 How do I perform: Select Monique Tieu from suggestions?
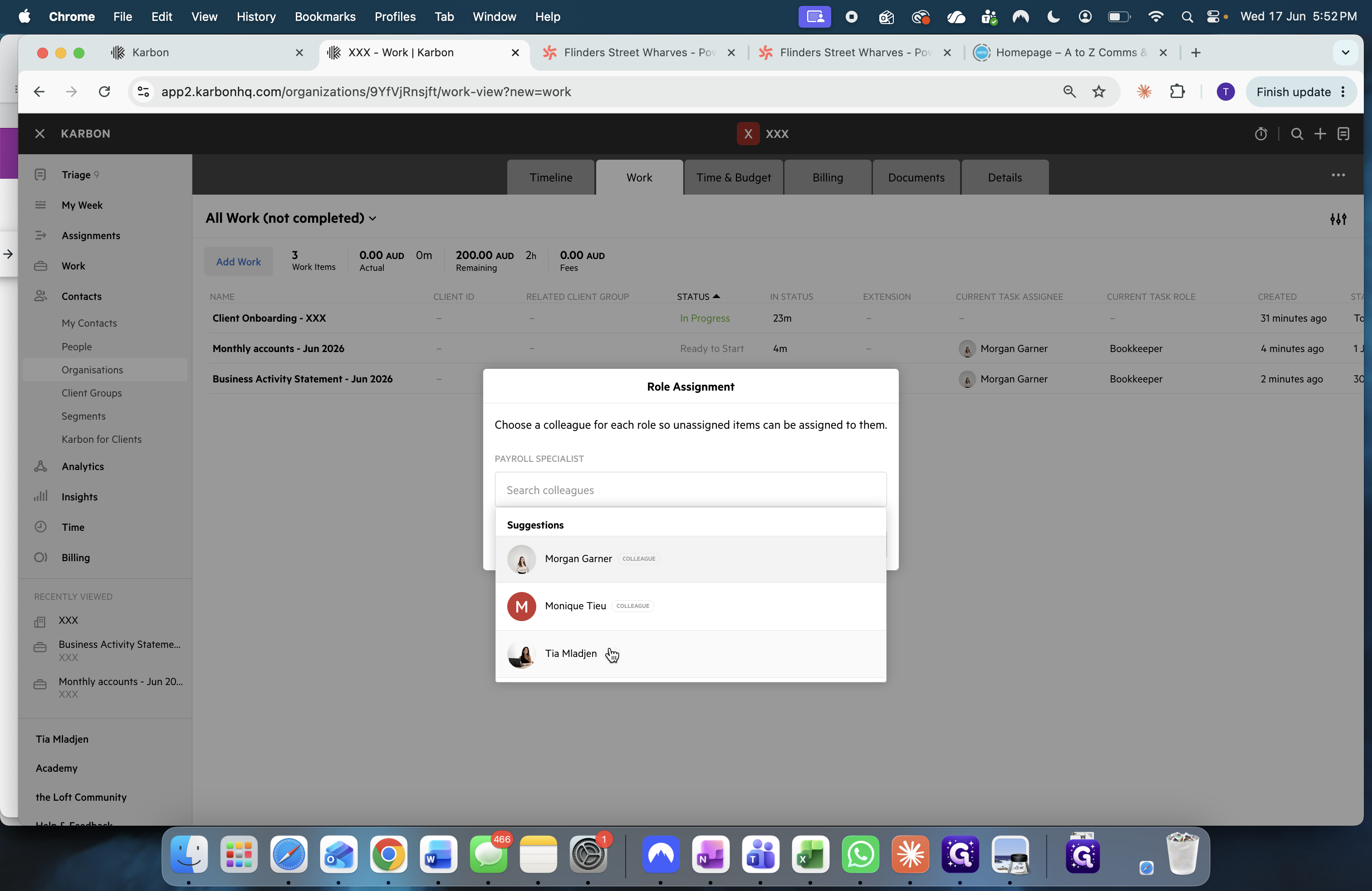click(690, 606)
